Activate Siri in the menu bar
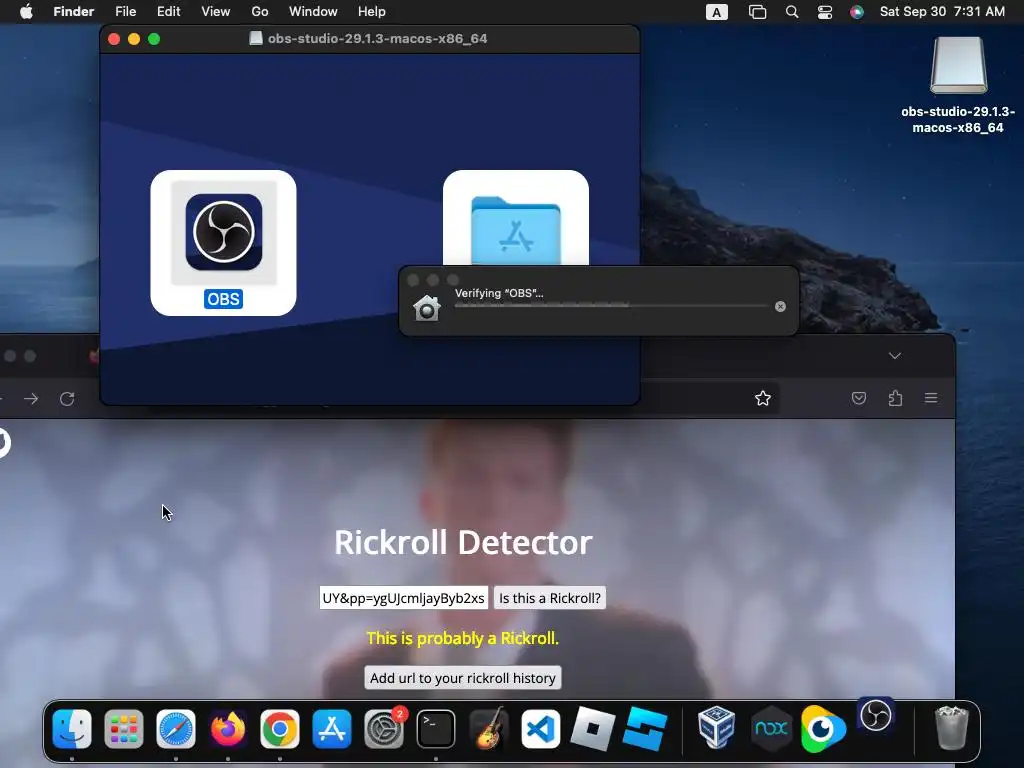1024x768 pixels. (857, 12)
